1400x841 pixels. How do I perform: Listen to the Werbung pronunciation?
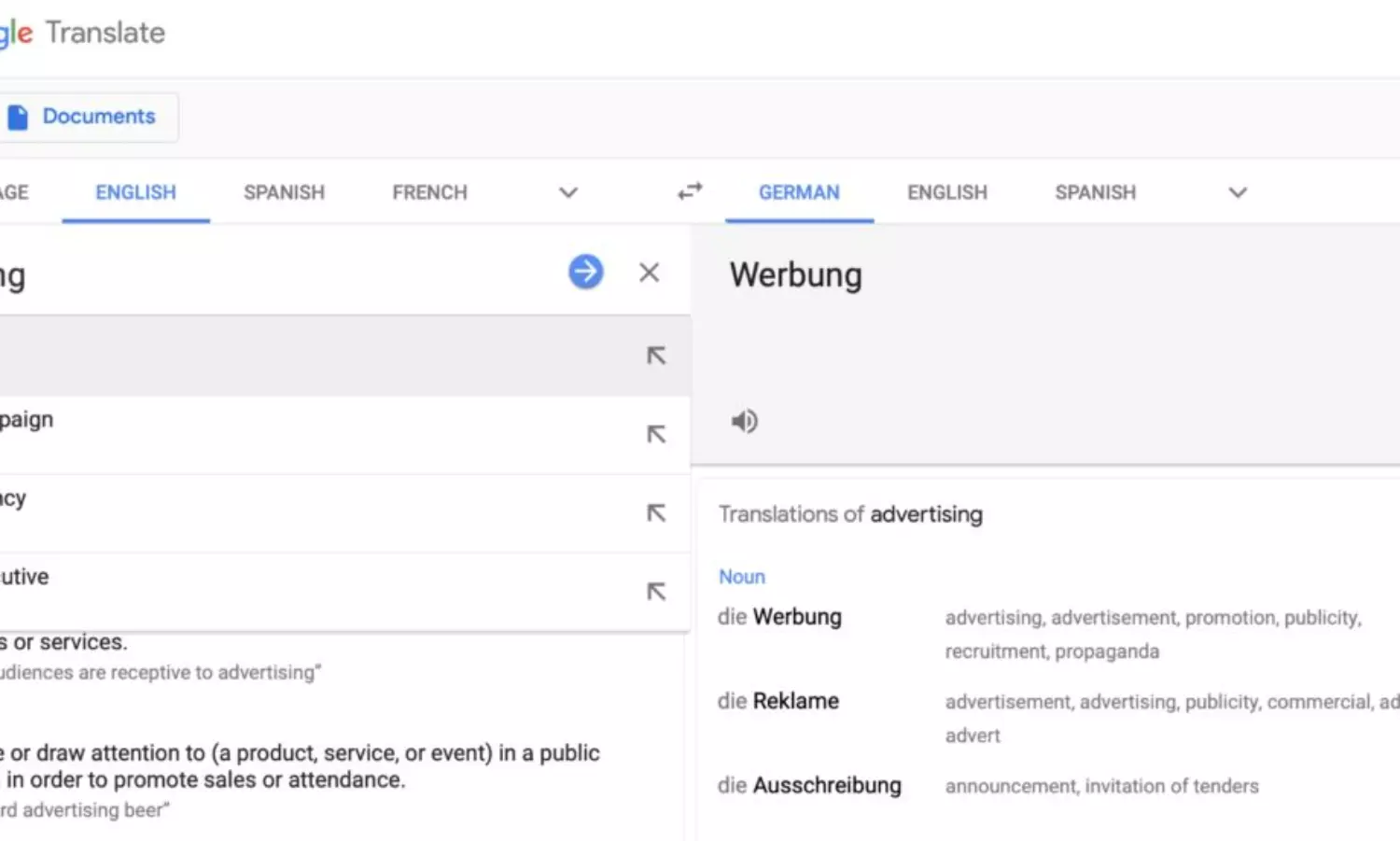pos(744,422)
